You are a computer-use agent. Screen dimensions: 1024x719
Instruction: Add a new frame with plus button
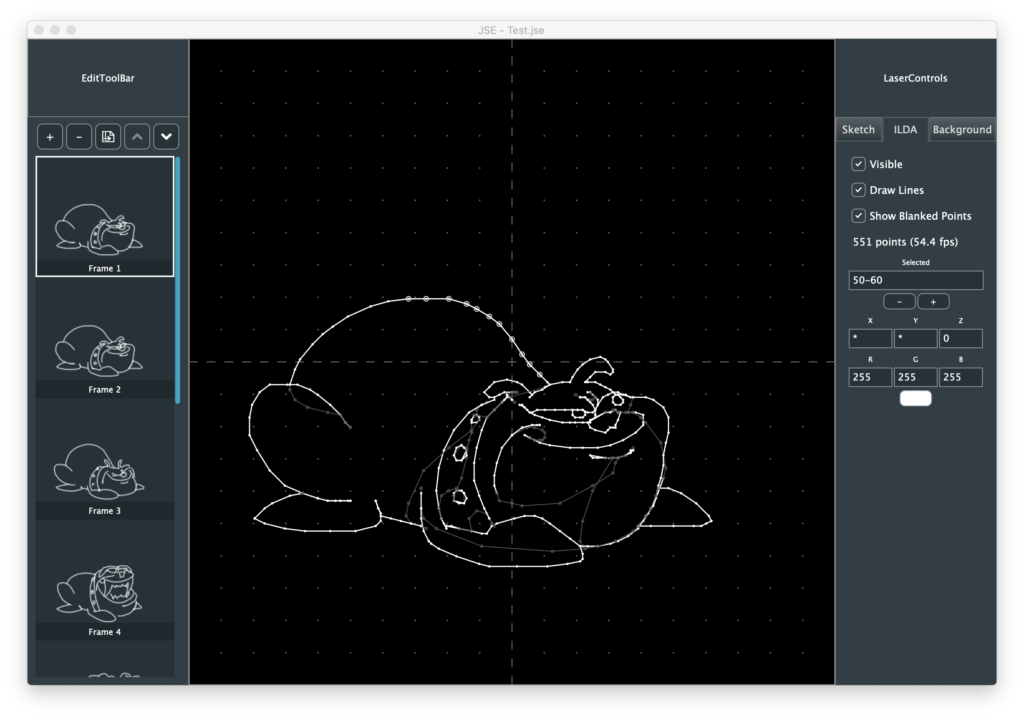click(50, 136)
